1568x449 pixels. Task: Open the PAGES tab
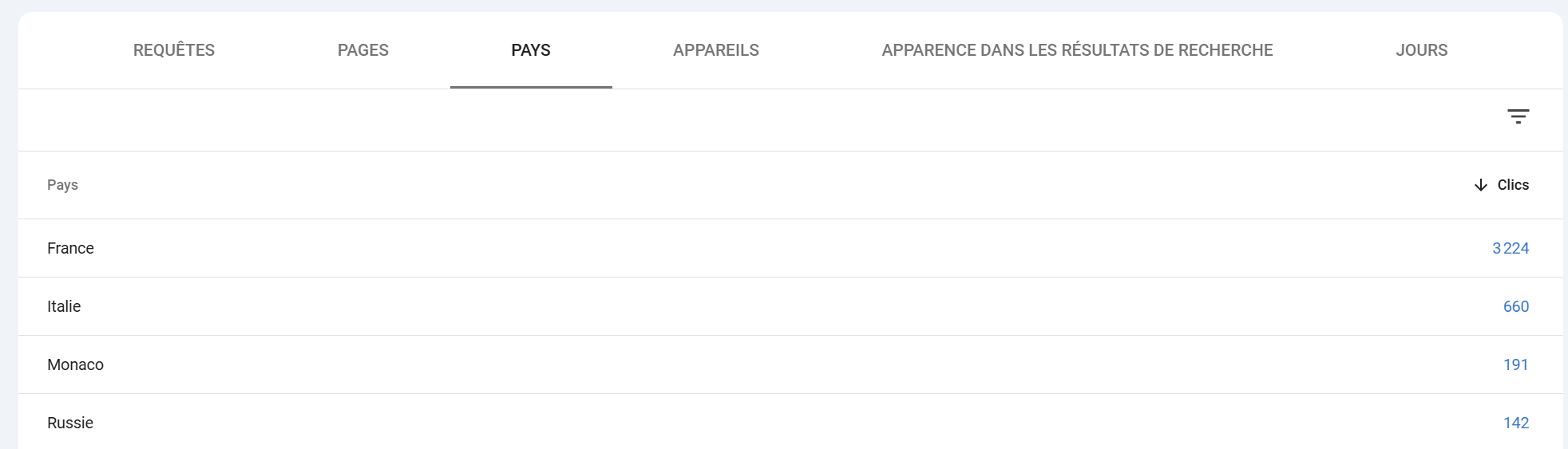click(x=363, y=50)
